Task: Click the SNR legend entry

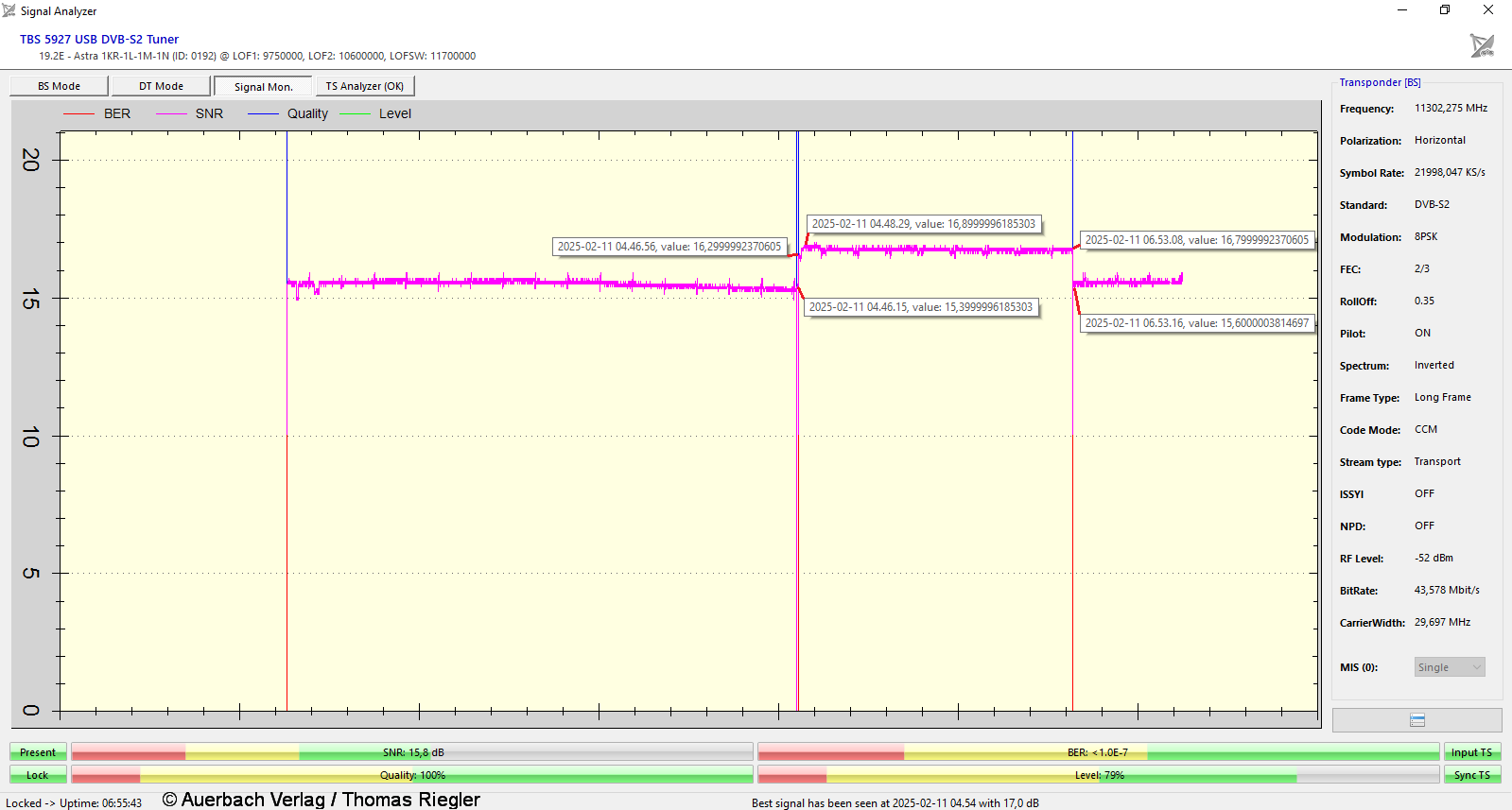Action: click(x=189, y=113)
